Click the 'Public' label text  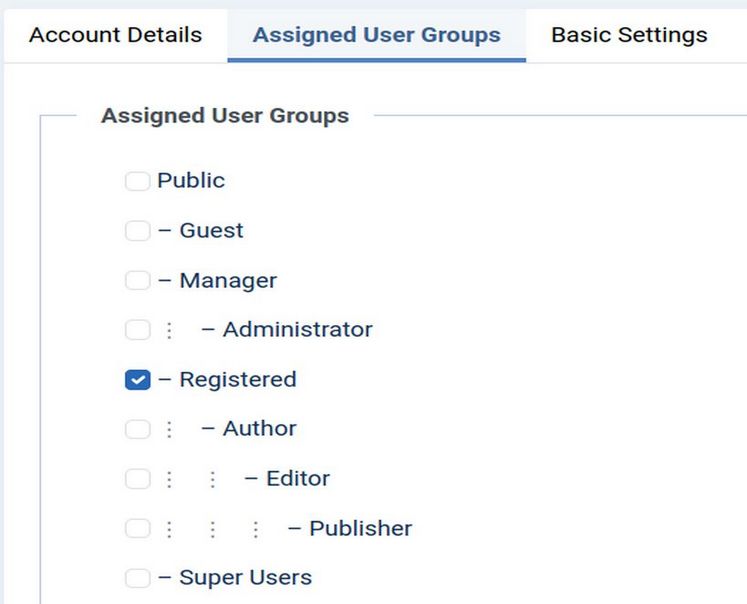191,181
